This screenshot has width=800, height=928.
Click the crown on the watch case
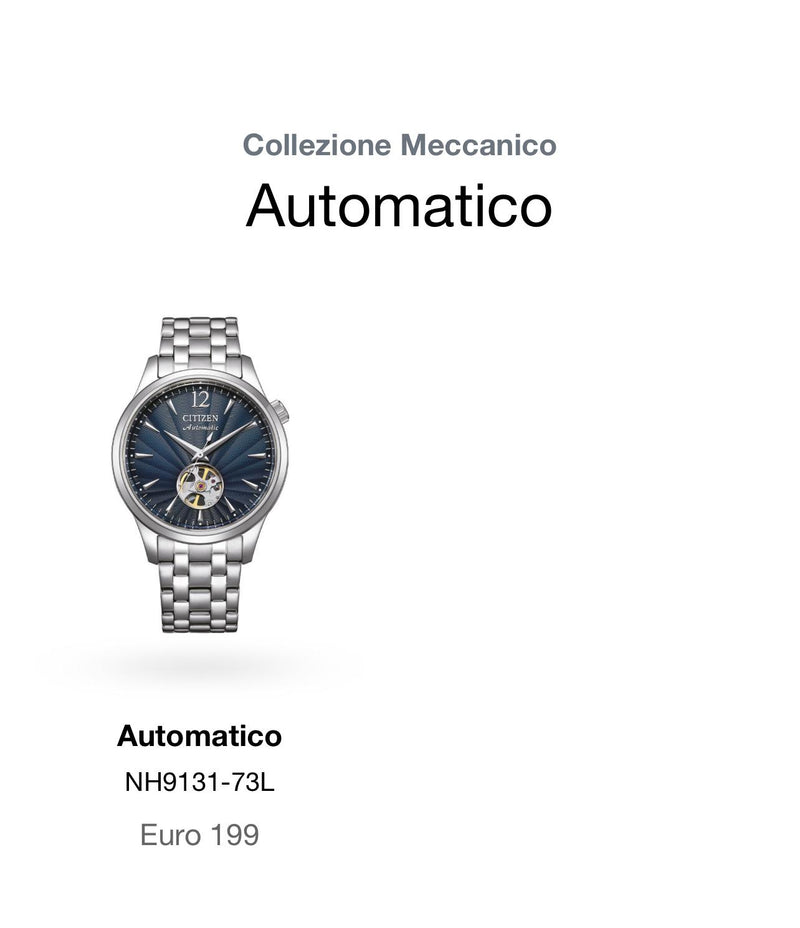(282, 411)
